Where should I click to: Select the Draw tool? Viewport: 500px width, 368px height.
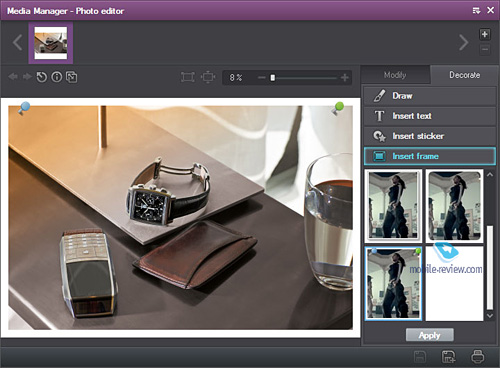point(430,96)
